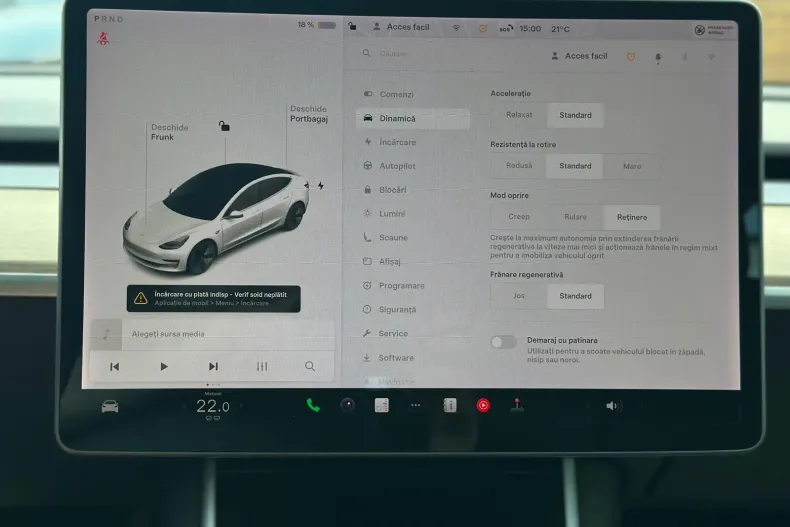Set regenerative braking to Standard
The image size is (790, 527).
(x=575, y=296)
